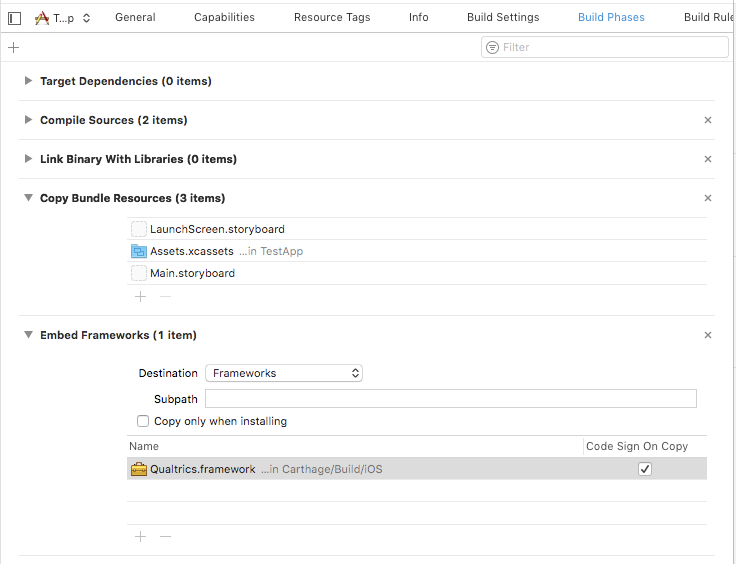This screenshot has height=564, width=736.
Task: Select LaunchScreen.storyboard row
Action: pyautogui.click(x=417, y=229)
